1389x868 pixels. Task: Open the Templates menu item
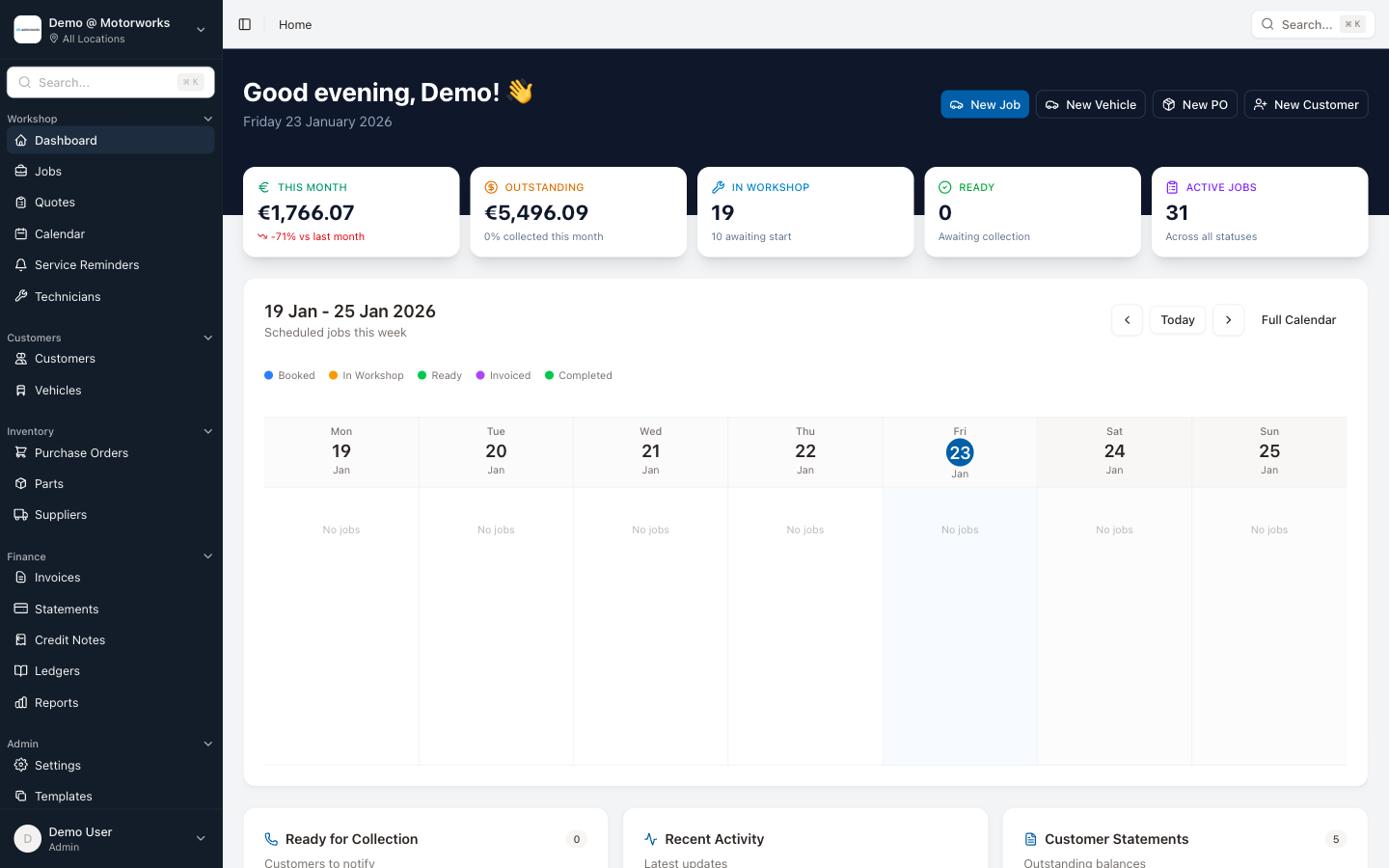point(65,796)
